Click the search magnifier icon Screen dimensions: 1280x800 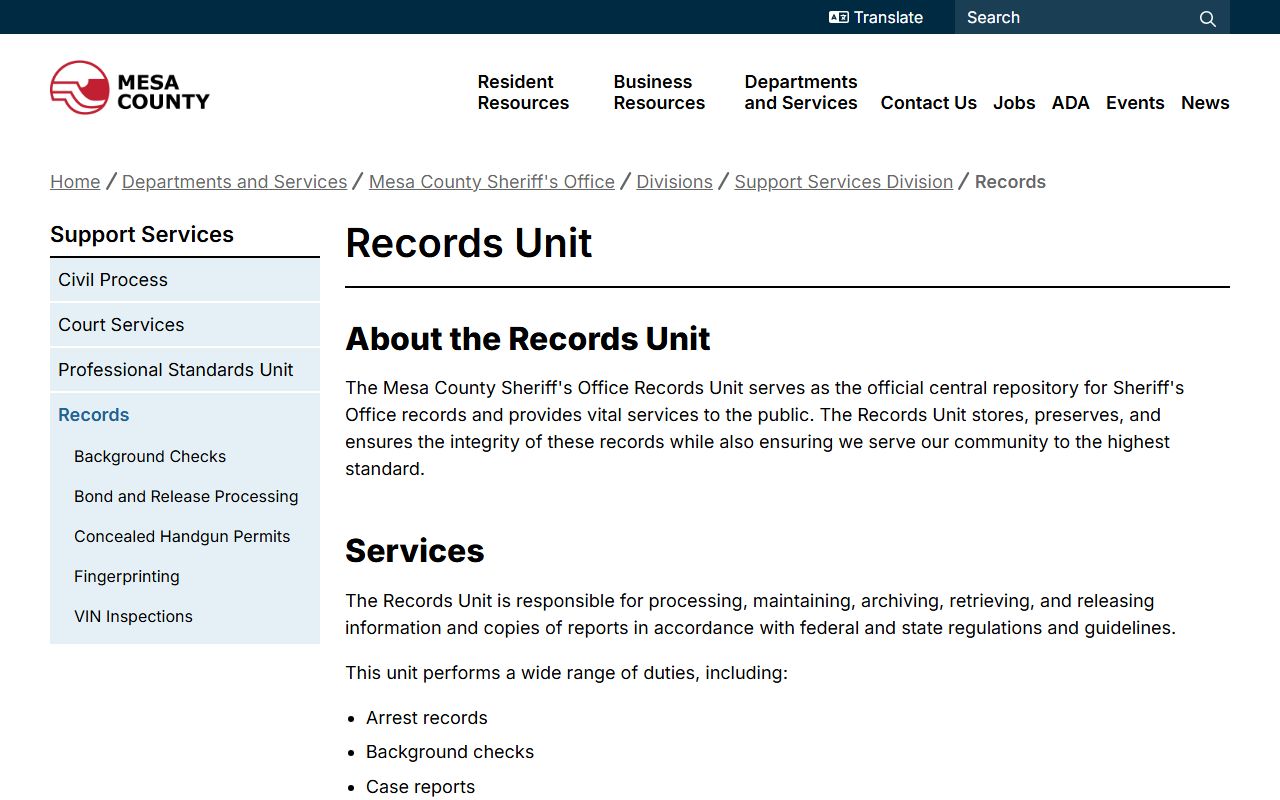(1208, 18)
